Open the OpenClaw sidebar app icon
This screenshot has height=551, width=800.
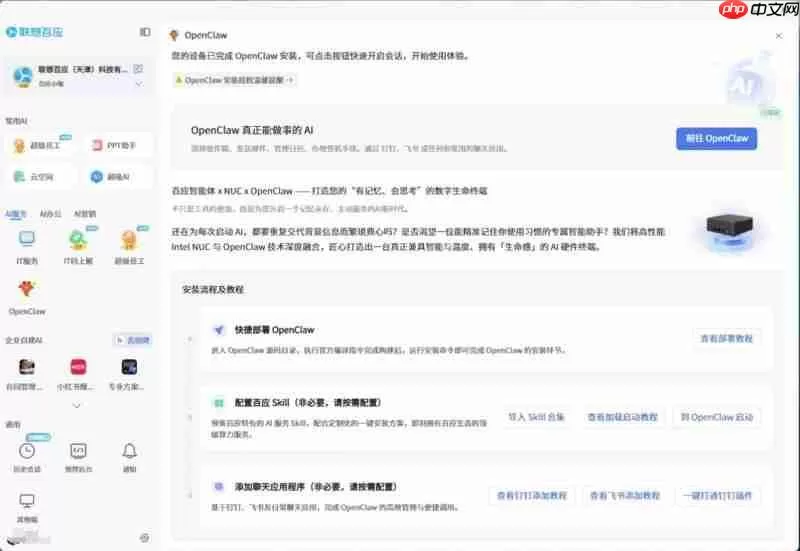tap(27, 289)
